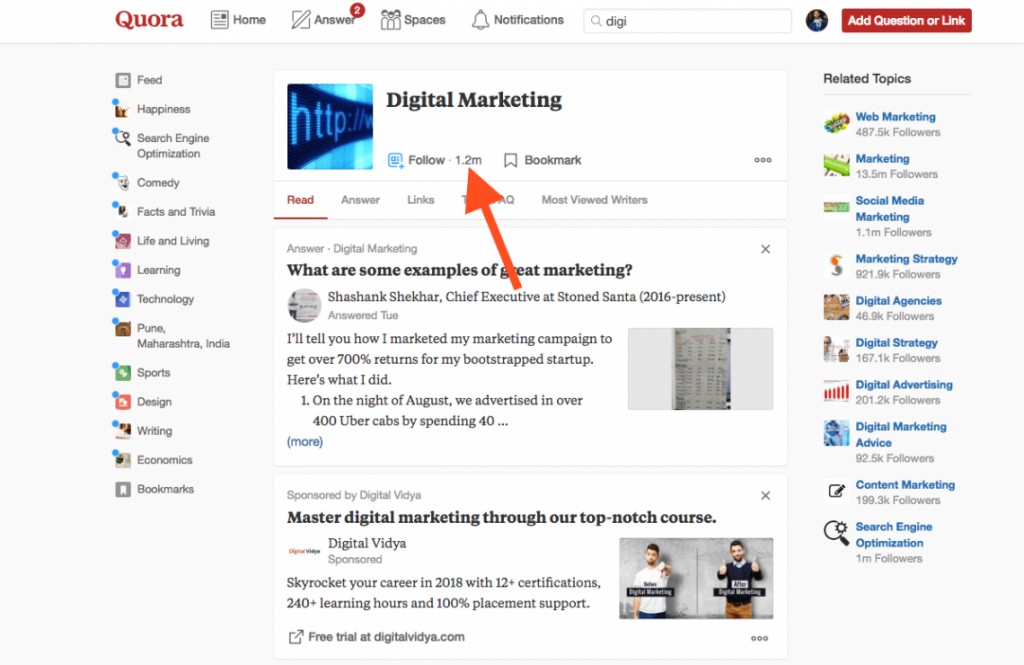Expand answer with the (more) link
The height and width of the screenshot is (665, 1024).
coord(305,442)
